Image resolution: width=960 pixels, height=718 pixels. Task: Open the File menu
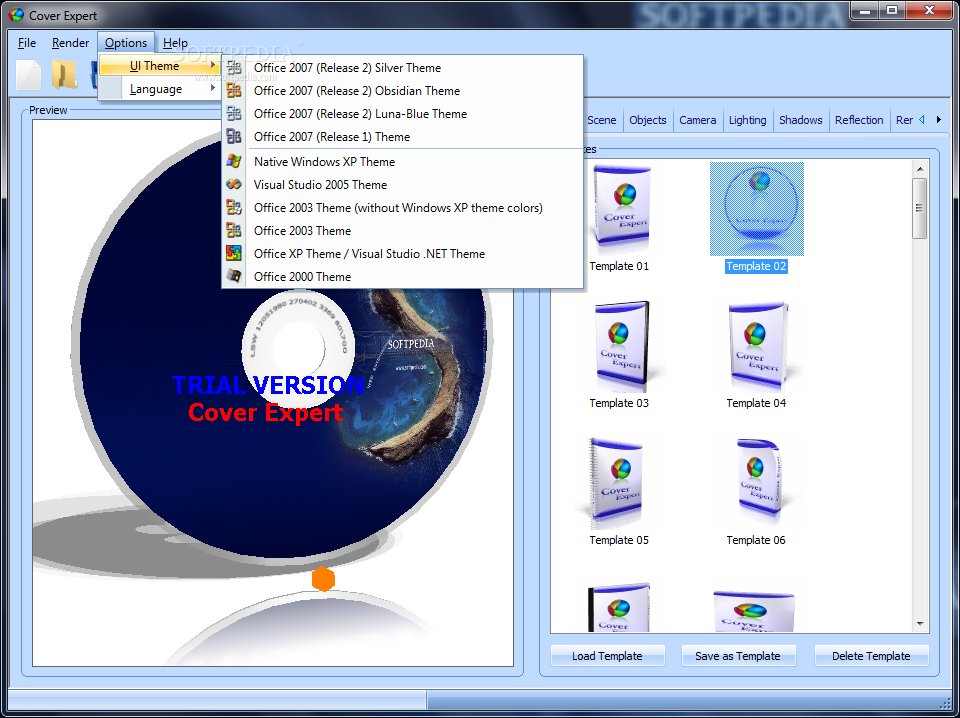(x=27, y=43)
